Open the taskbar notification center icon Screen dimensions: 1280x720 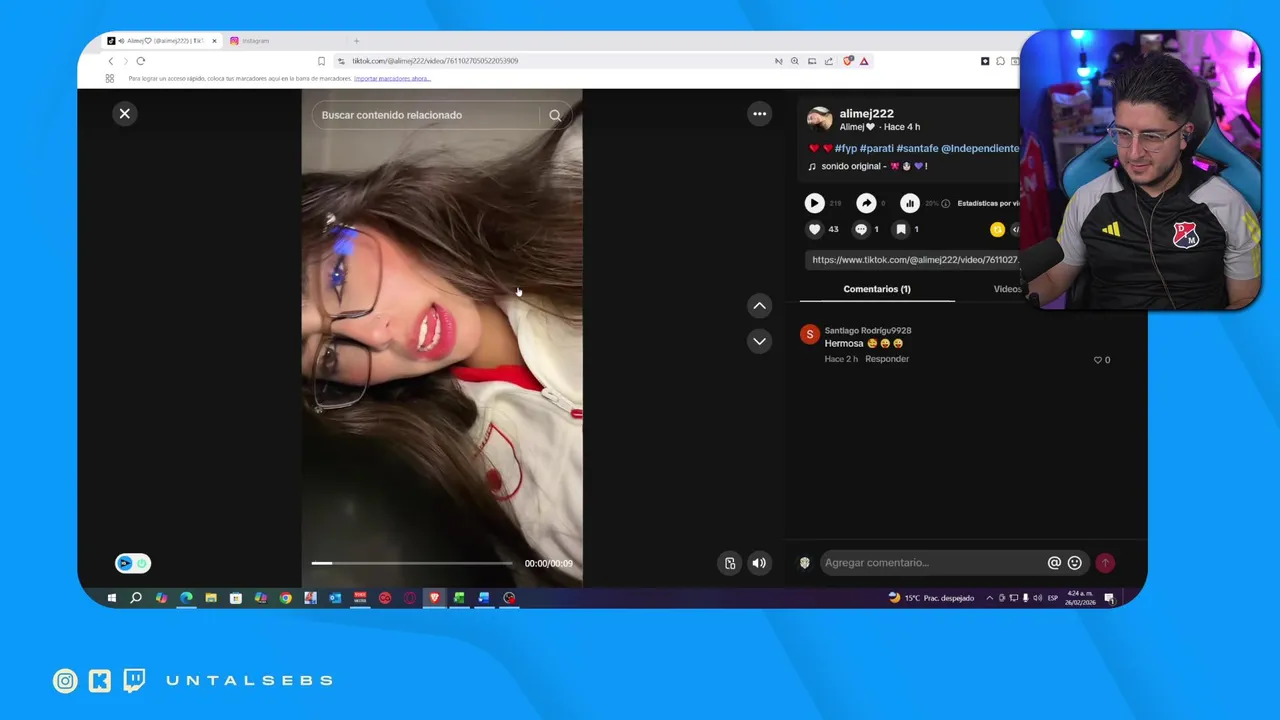pyautogui.click(x=1109, y=598)
